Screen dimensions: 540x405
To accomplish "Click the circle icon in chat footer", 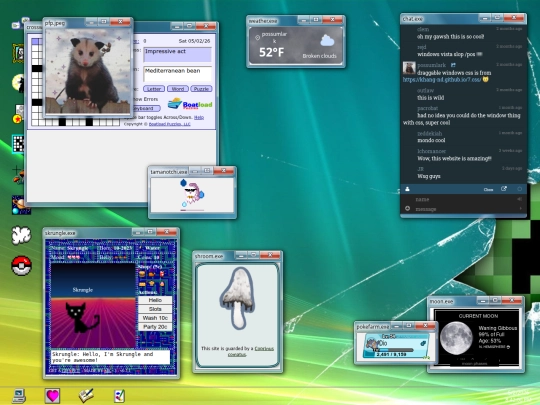I will (x=520, y=189).
